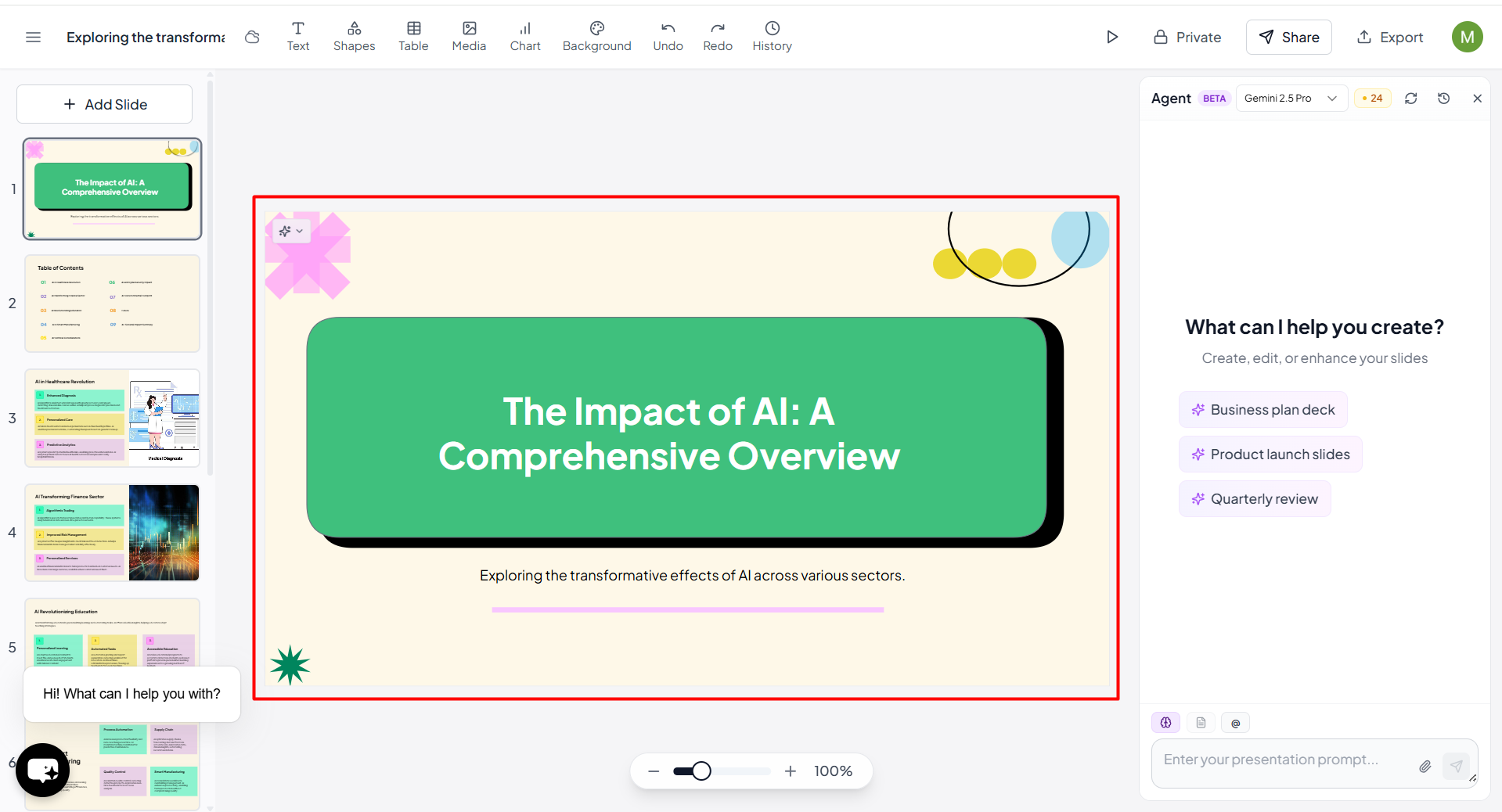The height and width of the screenshot is (812, 1502).
Task: Start the slideshow with the play icon
Action: click(1111, 37)
